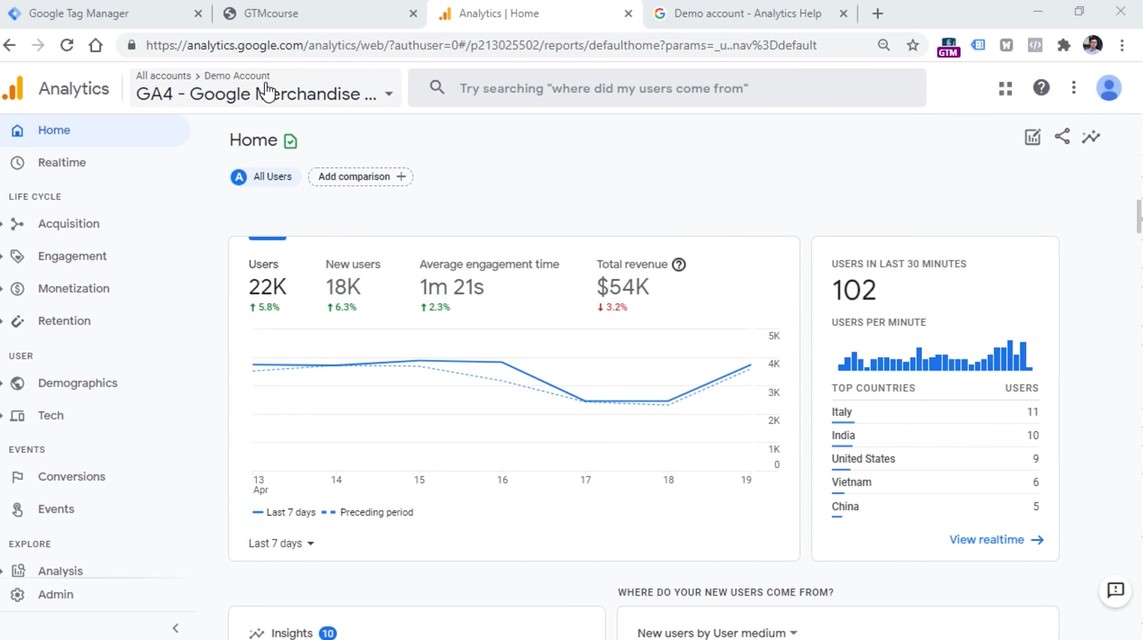Expand the Acquisition section
Screen dimensions: 1143x640
69,224
